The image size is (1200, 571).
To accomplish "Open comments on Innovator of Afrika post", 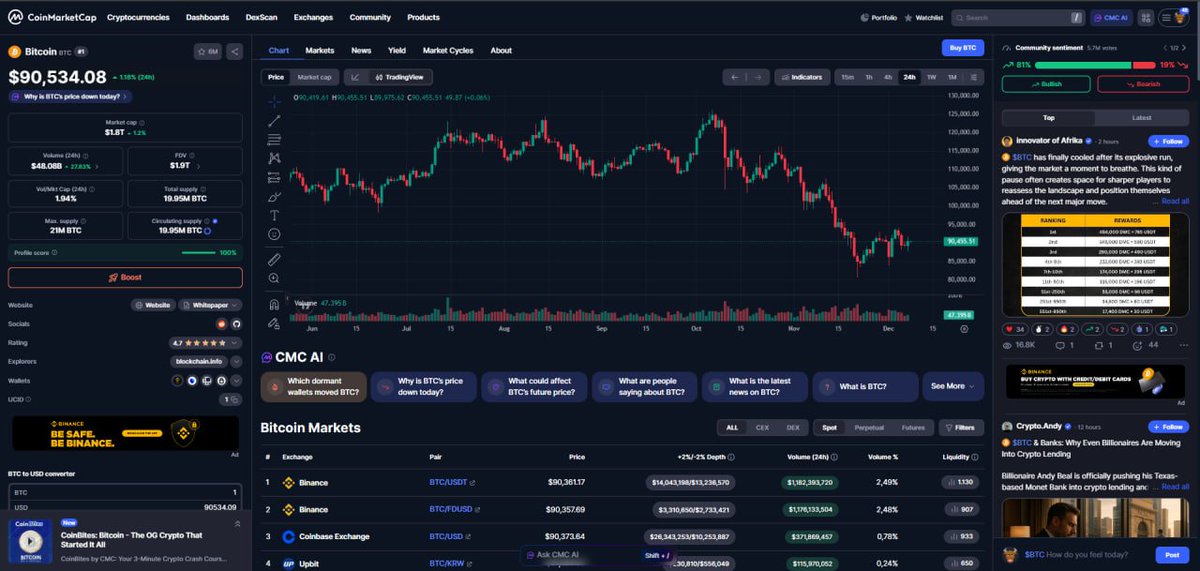I will coord(1063,345).
